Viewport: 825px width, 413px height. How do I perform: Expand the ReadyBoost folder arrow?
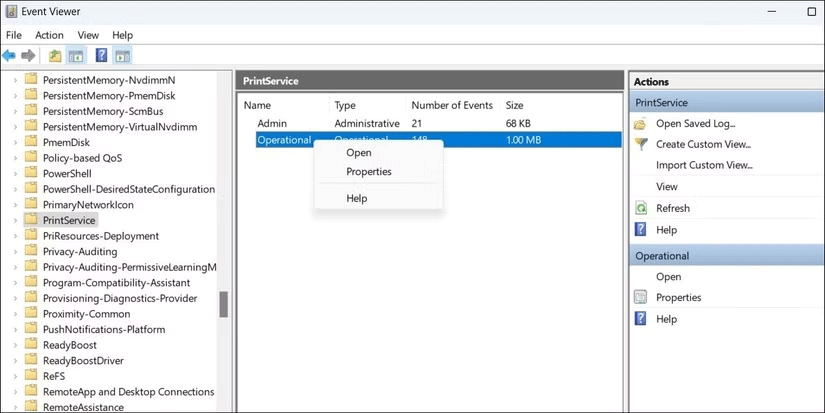(x=15, y=345)
